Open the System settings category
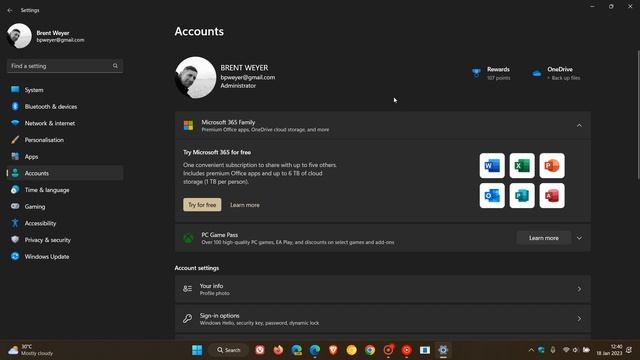 coord(65,90)
